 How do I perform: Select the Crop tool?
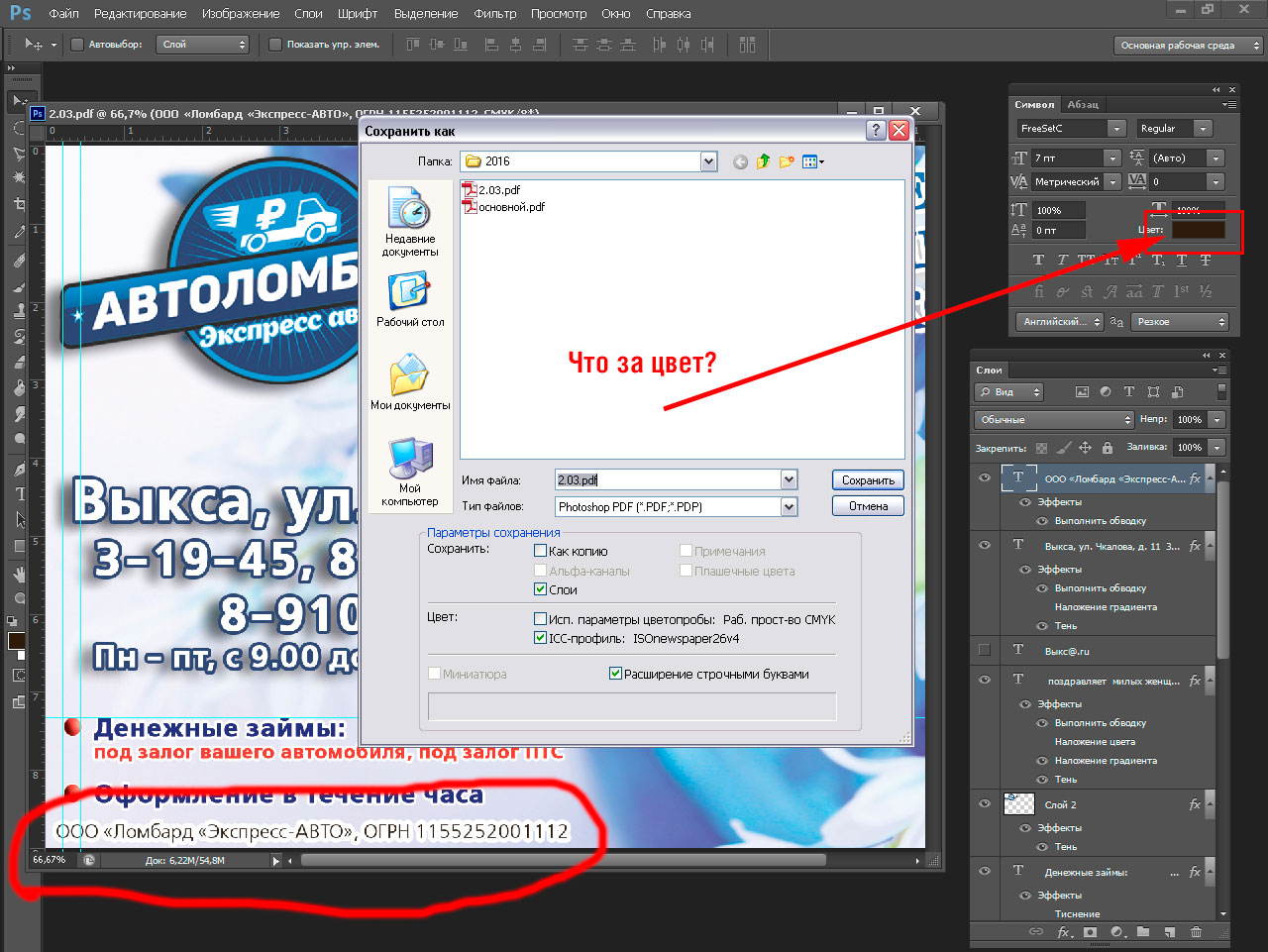tap(20, 204)
